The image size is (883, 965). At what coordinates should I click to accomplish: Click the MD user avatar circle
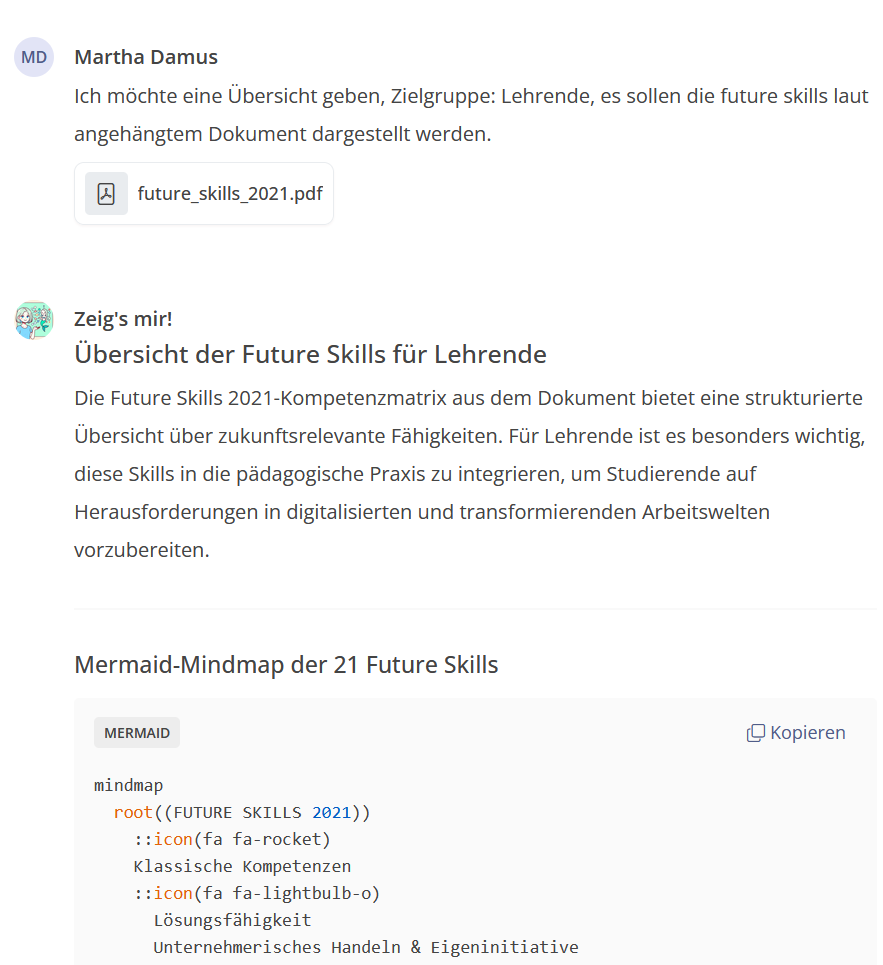pos(34,57)
